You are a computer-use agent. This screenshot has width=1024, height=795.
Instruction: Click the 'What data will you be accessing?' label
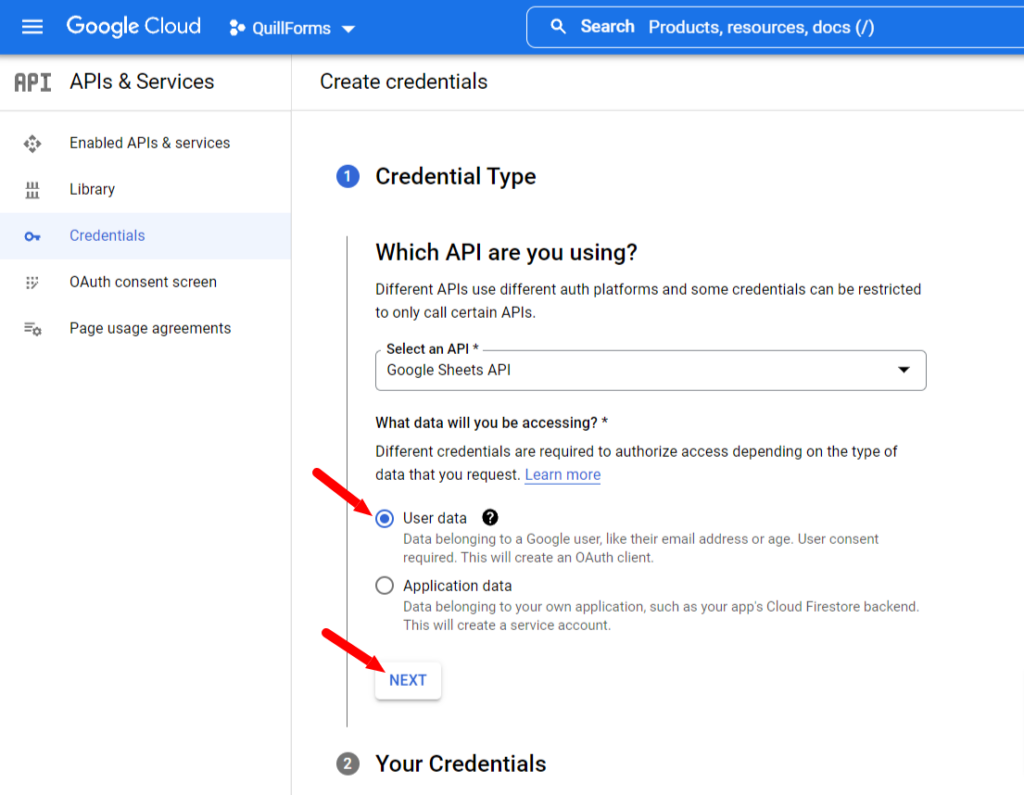[x=491, y=423]
